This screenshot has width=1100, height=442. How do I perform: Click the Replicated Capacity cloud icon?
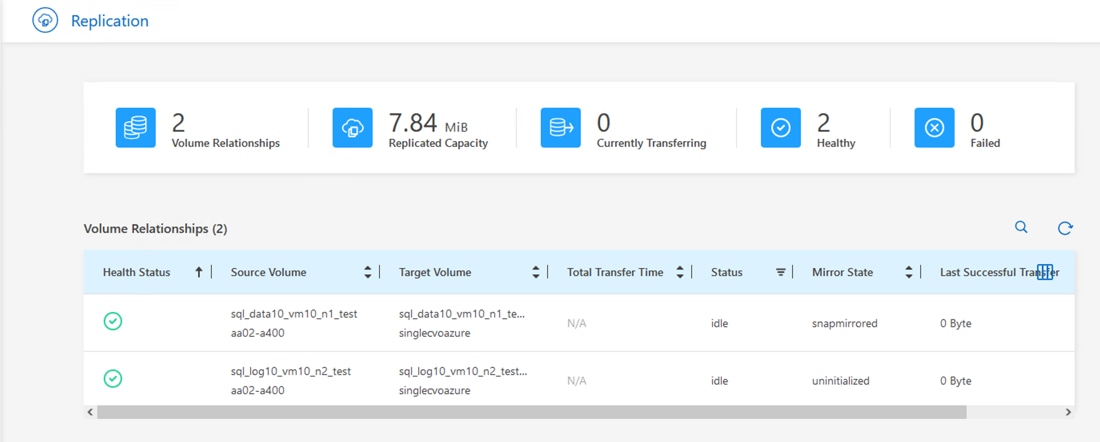[352, 128]
